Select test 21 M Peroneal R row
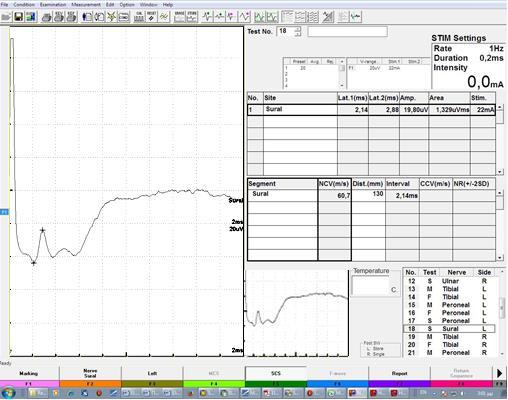This screenshot has width=508, height=400. pos(449,353)
